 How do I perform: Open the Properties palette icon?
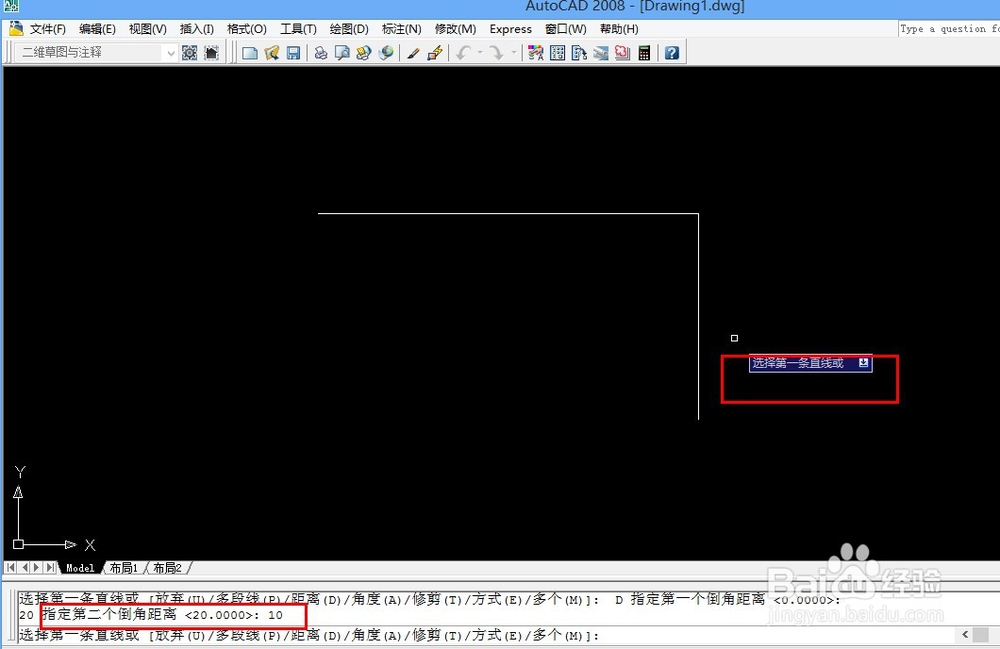536,53
